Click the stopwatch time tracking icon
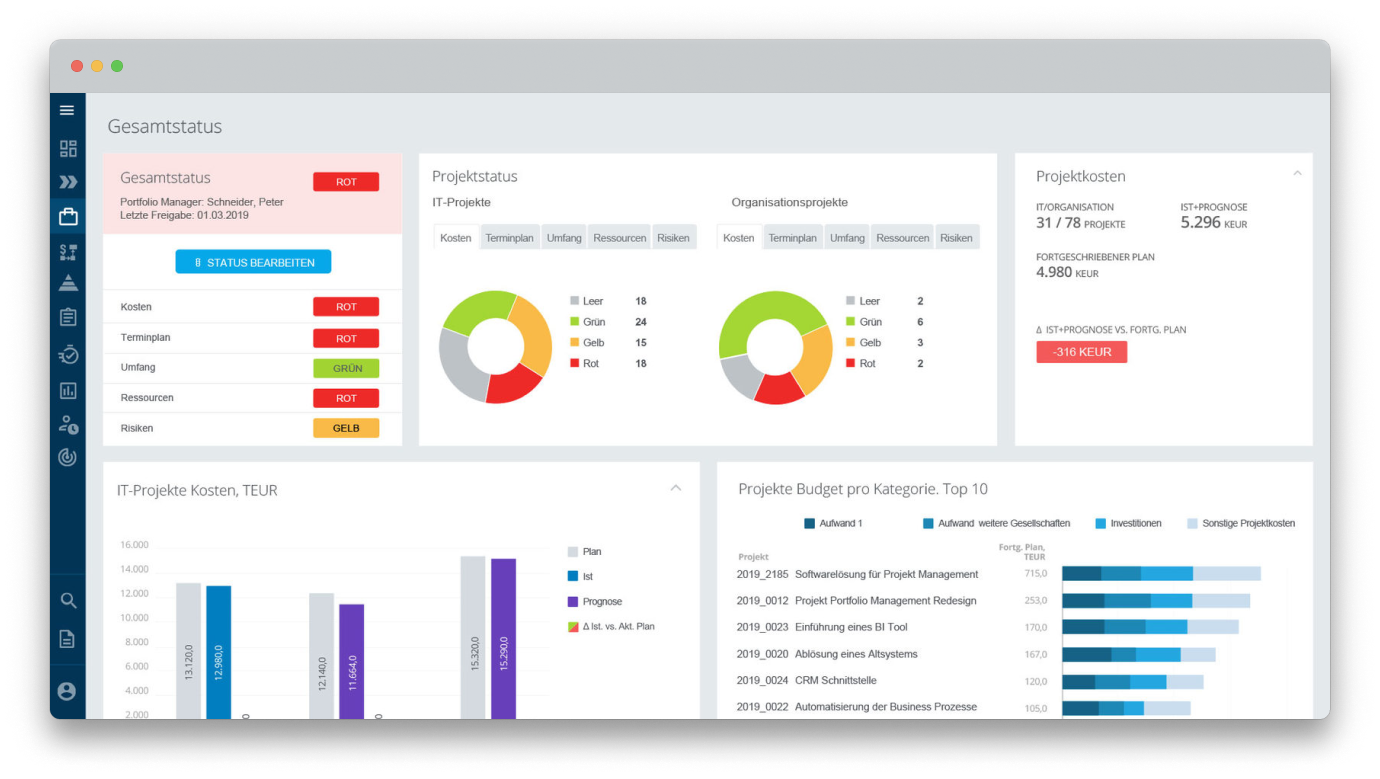The image size is (1380, 779). pyautogui.click(x=68, y=354)
